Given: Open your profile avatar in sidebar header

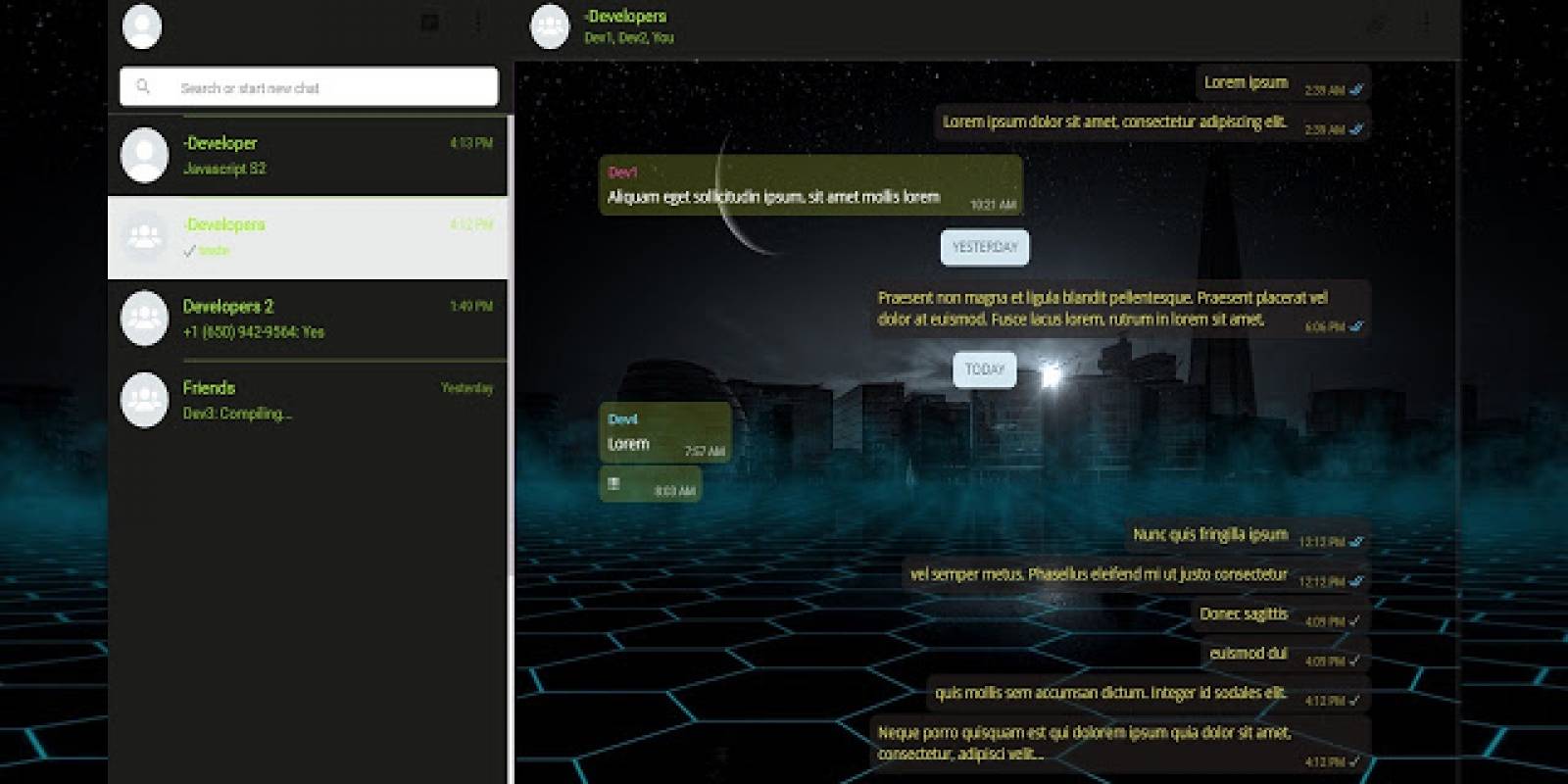Looking at the screenshot, I should [142, 25].
